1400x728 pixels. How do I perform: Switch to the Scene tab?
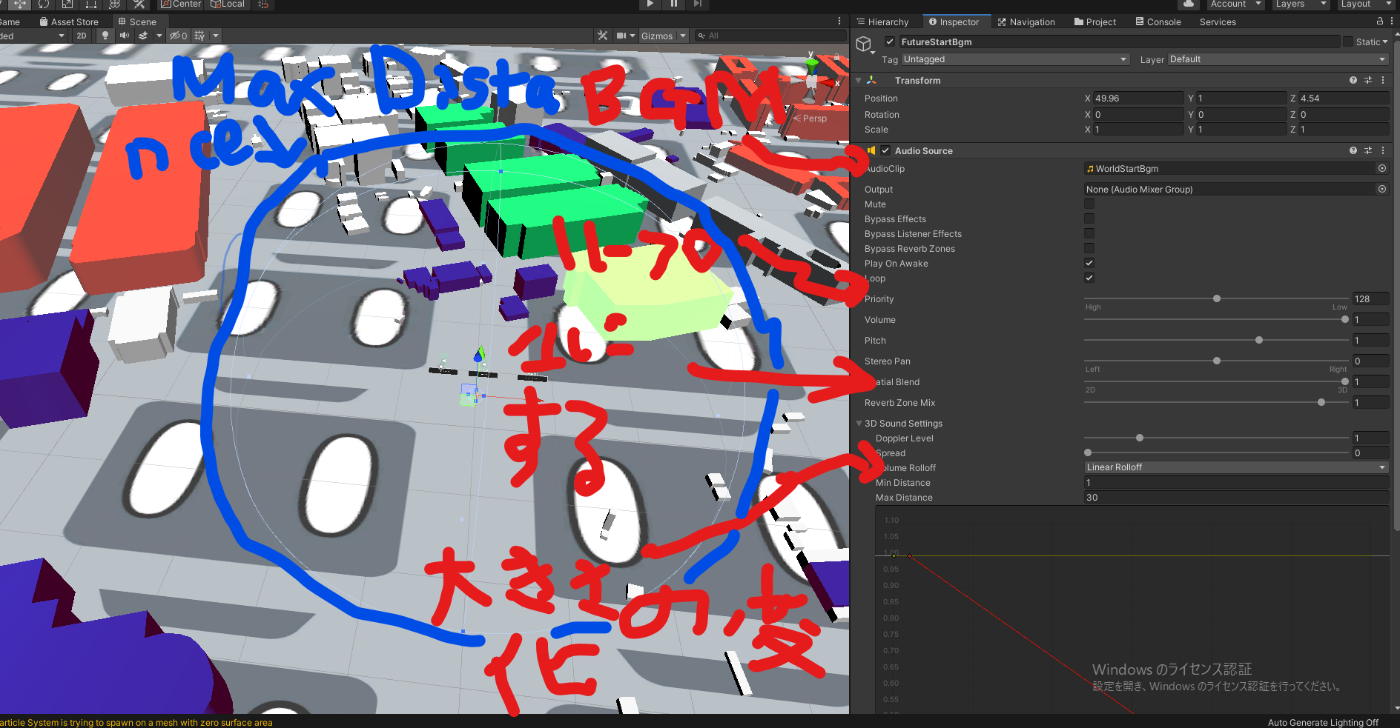pyautogui.click(x=137, y=21)
